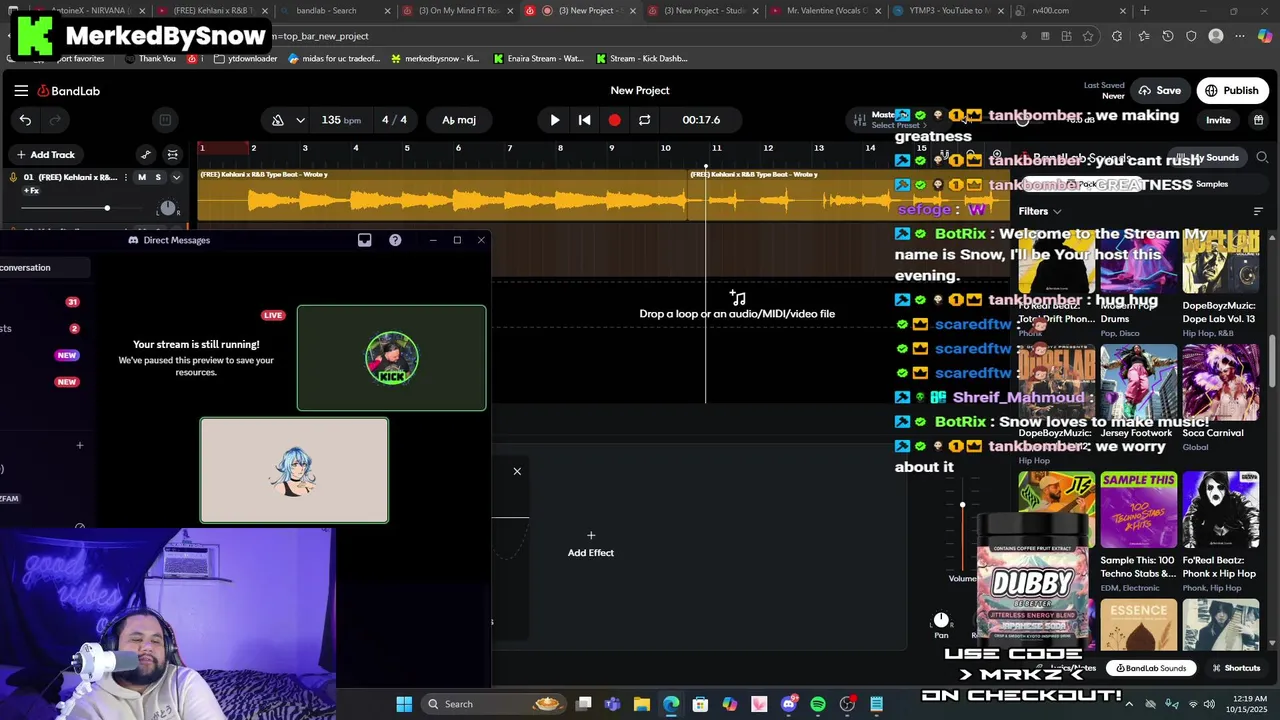This screenshot has height=720, width=1280.
Task: Open a new browser tab
Action: tap(1145, 11)
